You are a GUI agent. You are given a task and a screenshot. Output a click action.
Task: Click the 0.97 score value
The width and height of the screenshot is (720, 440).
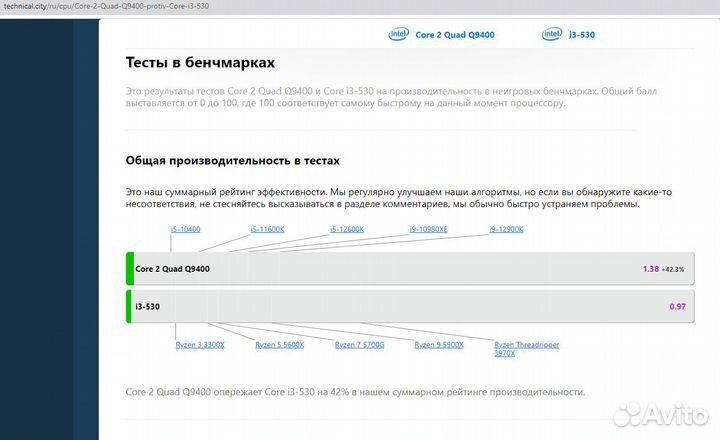[x=677, y=306]
